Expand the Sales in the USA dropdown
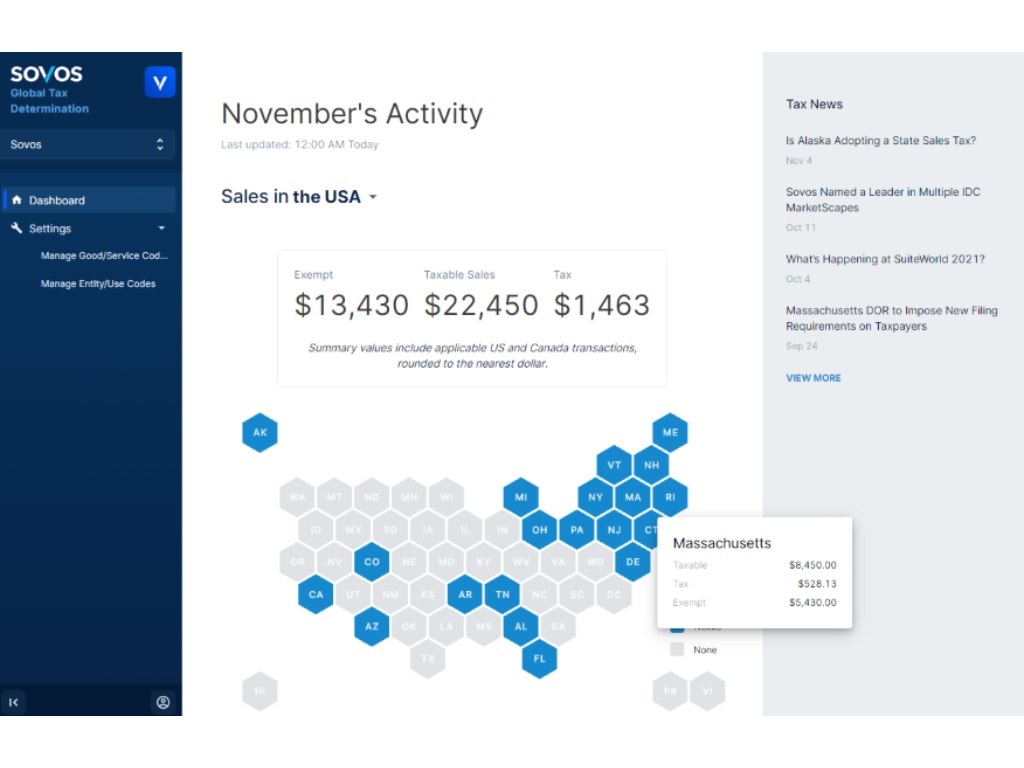 tap(372, 197)
